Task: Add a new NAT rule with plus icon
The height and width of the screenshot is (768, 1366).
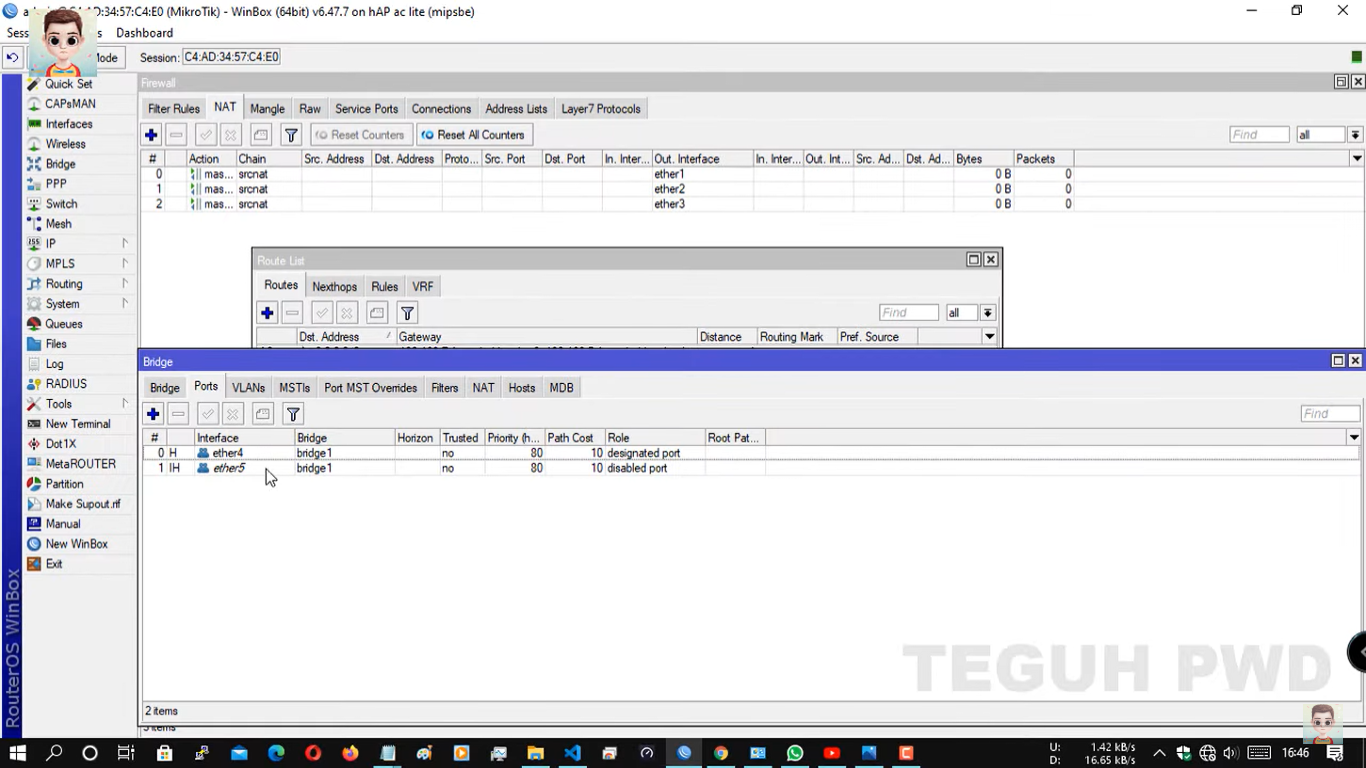Action: tap(151, 135)
